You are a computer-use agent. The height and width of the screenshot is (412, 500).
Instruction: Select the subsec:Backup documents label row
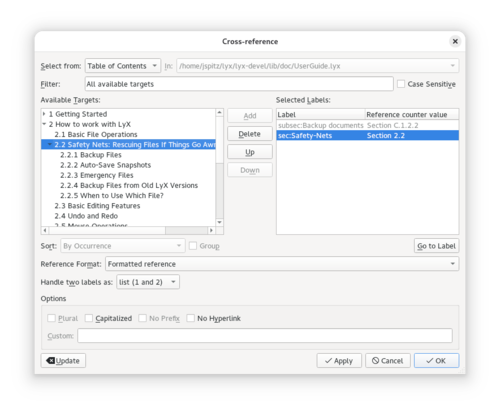[367, 125]
